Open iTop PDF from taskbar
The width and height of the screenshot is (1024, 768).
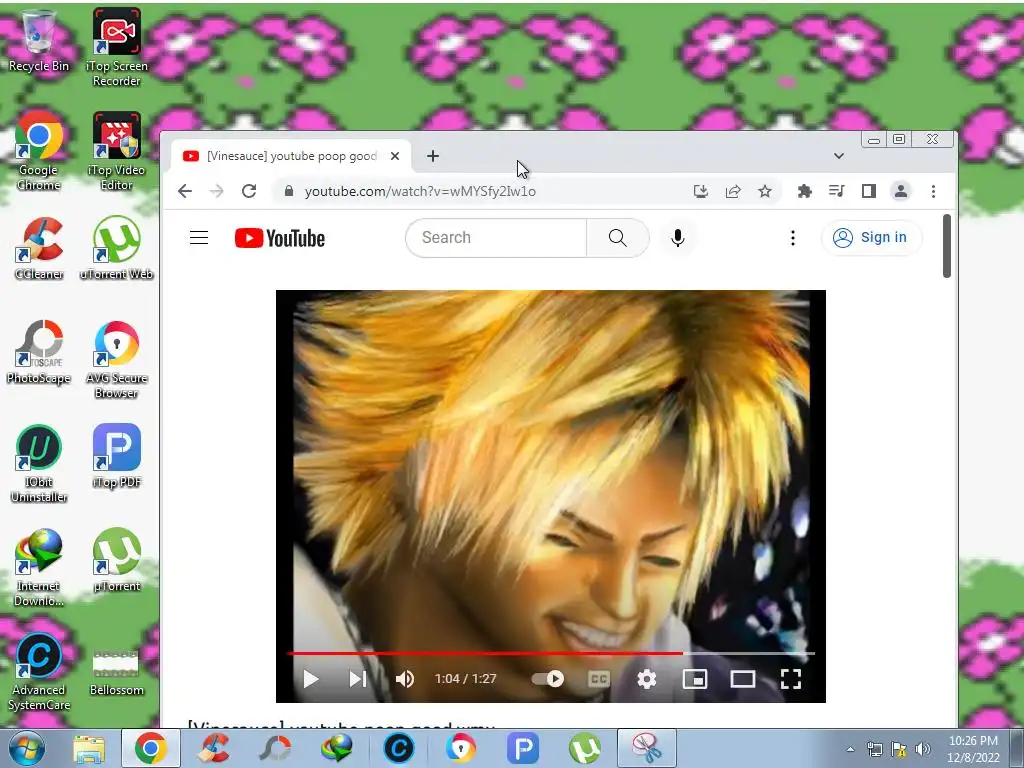[522, 748]
